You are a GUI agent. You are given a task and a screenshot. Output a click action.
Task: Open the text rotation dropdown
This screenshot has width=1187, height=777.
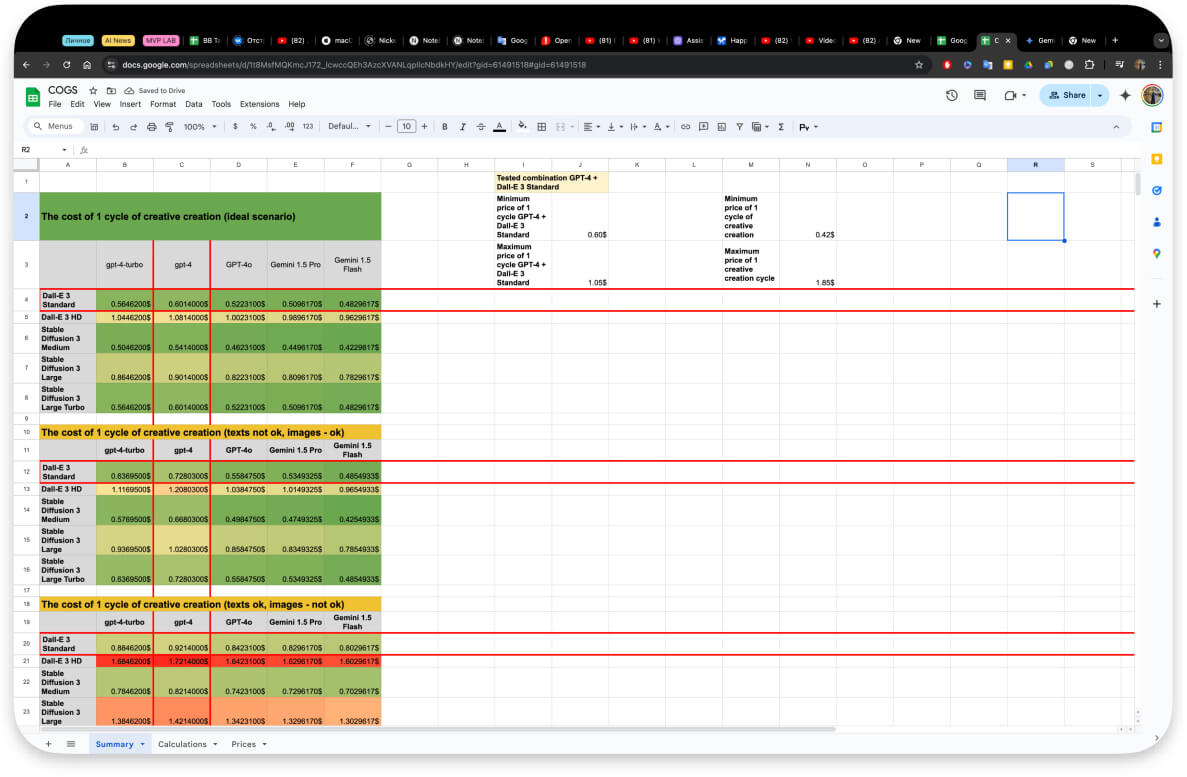click(661, 127)
